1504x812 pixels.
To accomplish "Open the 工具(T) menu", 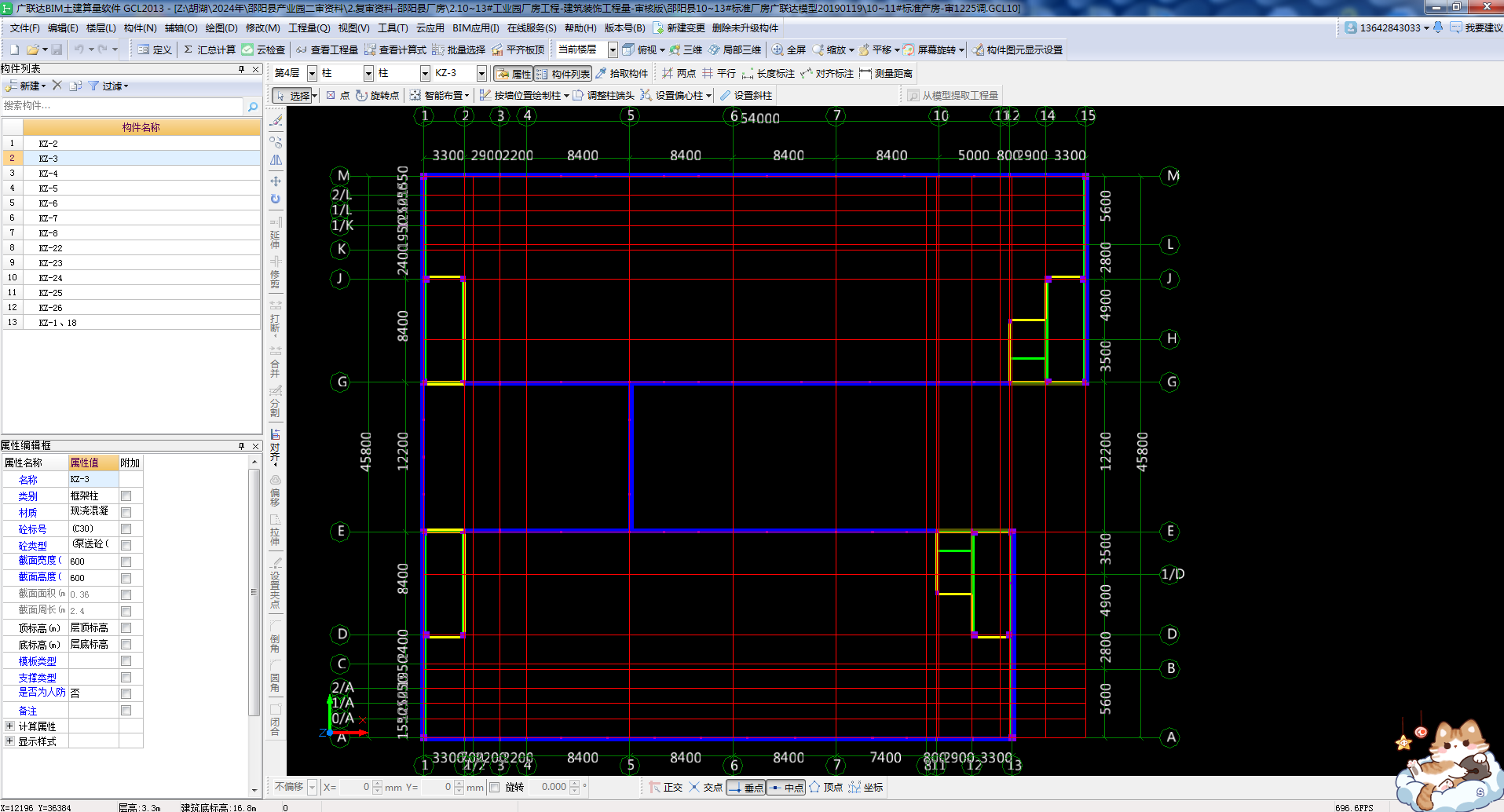I will [x=393, y=27].
